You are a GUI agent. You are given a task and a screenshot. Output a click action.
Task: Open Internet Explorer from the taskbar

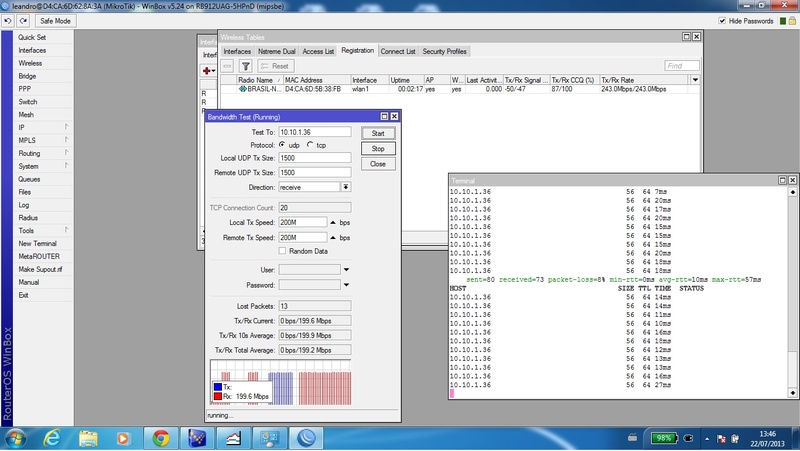click(x=53, y=437)
